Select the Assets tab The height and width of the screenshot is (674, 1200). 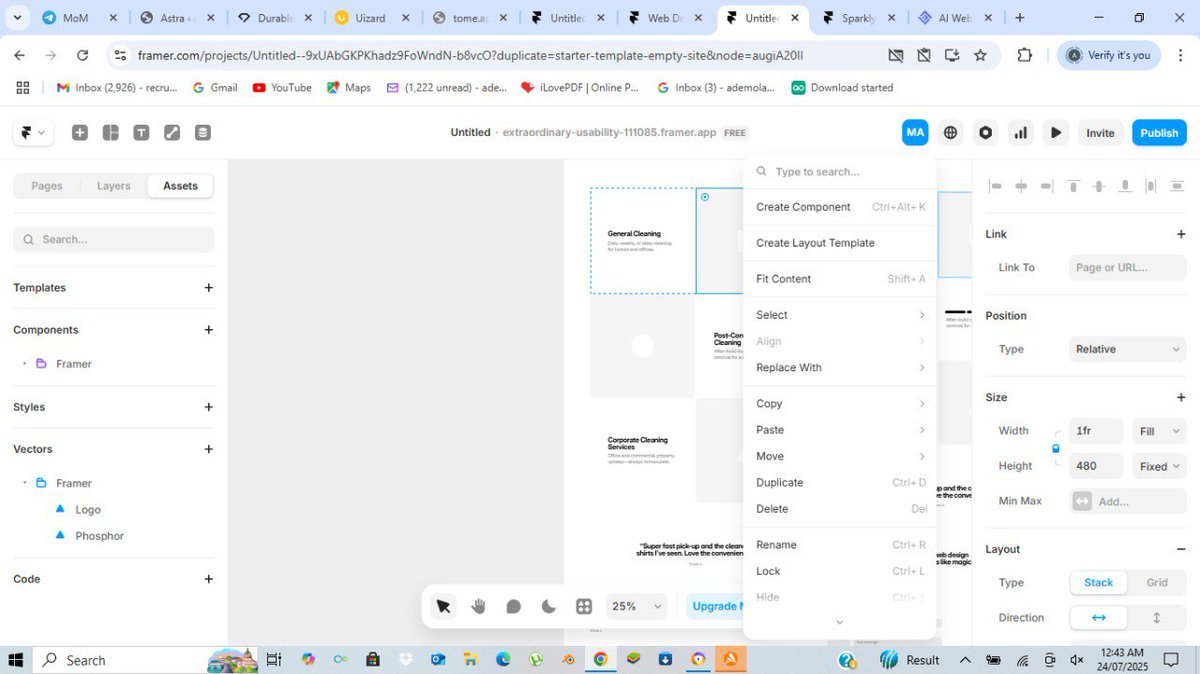pyautogui.click(x=180, y=186)
